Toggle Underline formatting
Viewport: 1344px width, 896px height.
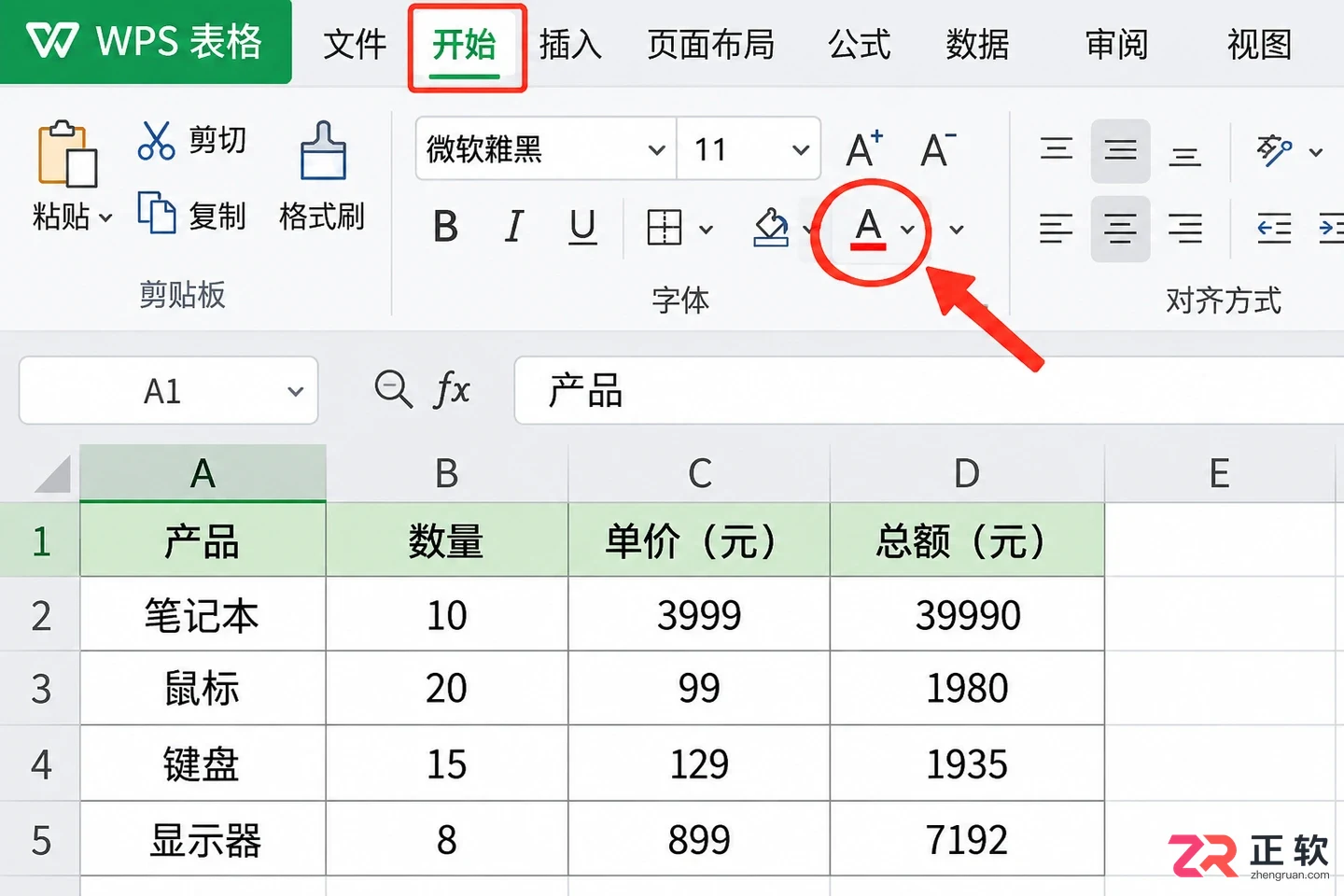[582, 227]
